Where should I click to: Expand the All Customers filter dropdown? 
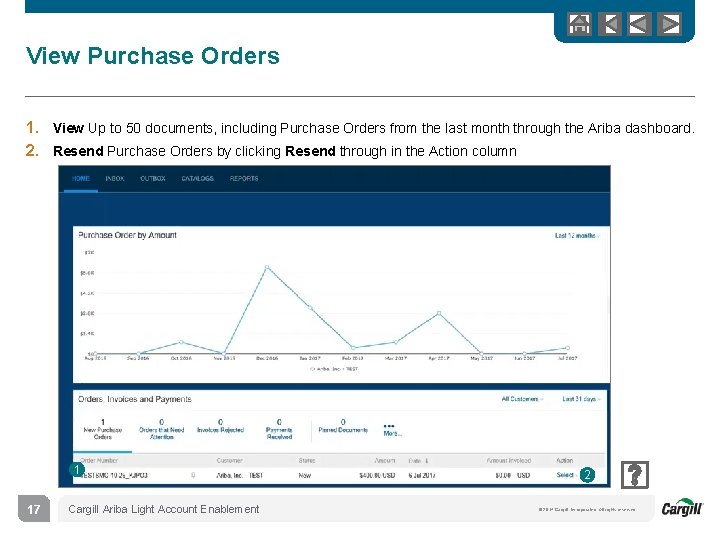[x=522, y=399]
